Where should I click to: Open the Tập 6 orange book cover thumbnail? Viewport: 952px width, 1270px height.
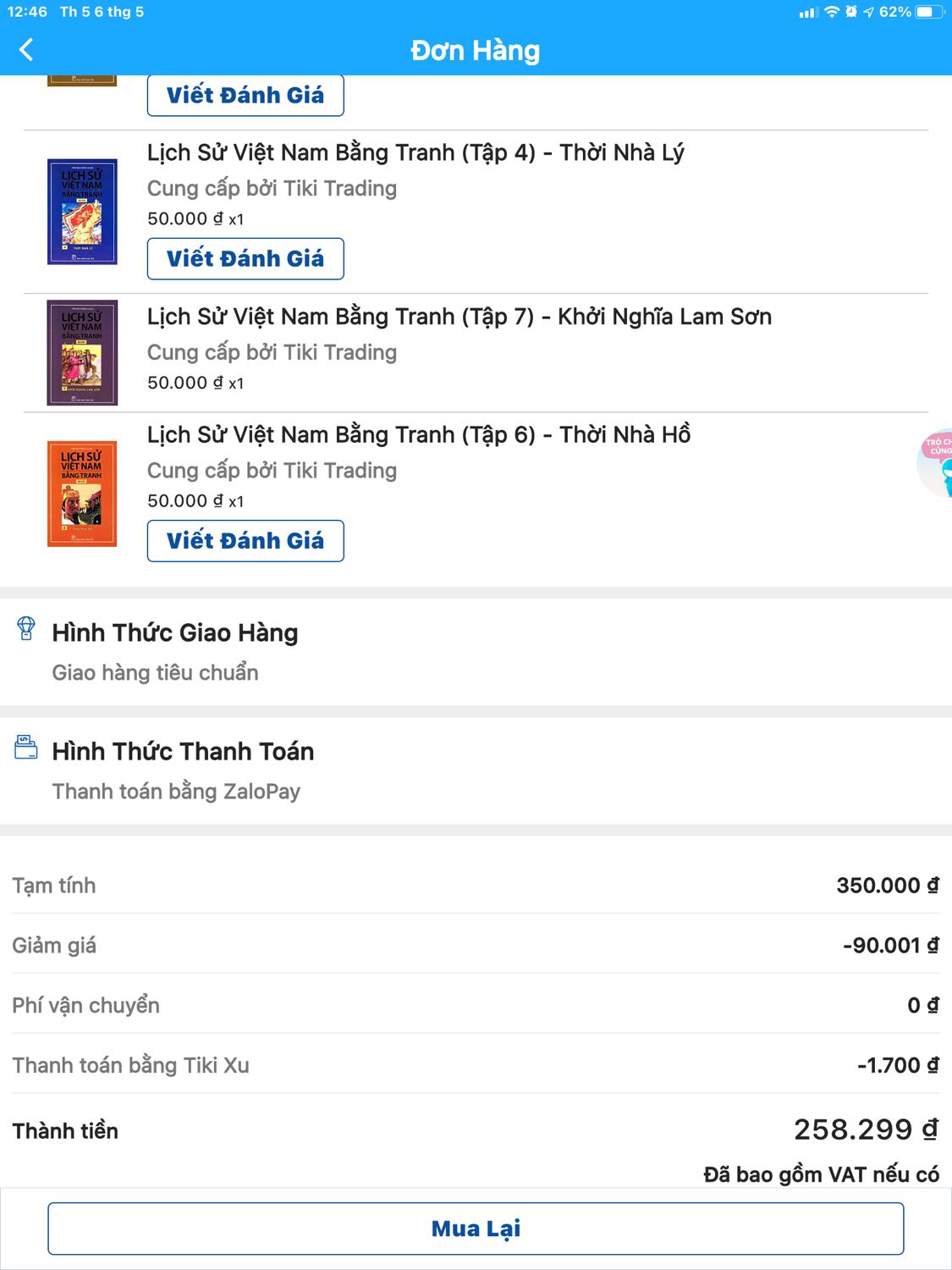point(83,487)
